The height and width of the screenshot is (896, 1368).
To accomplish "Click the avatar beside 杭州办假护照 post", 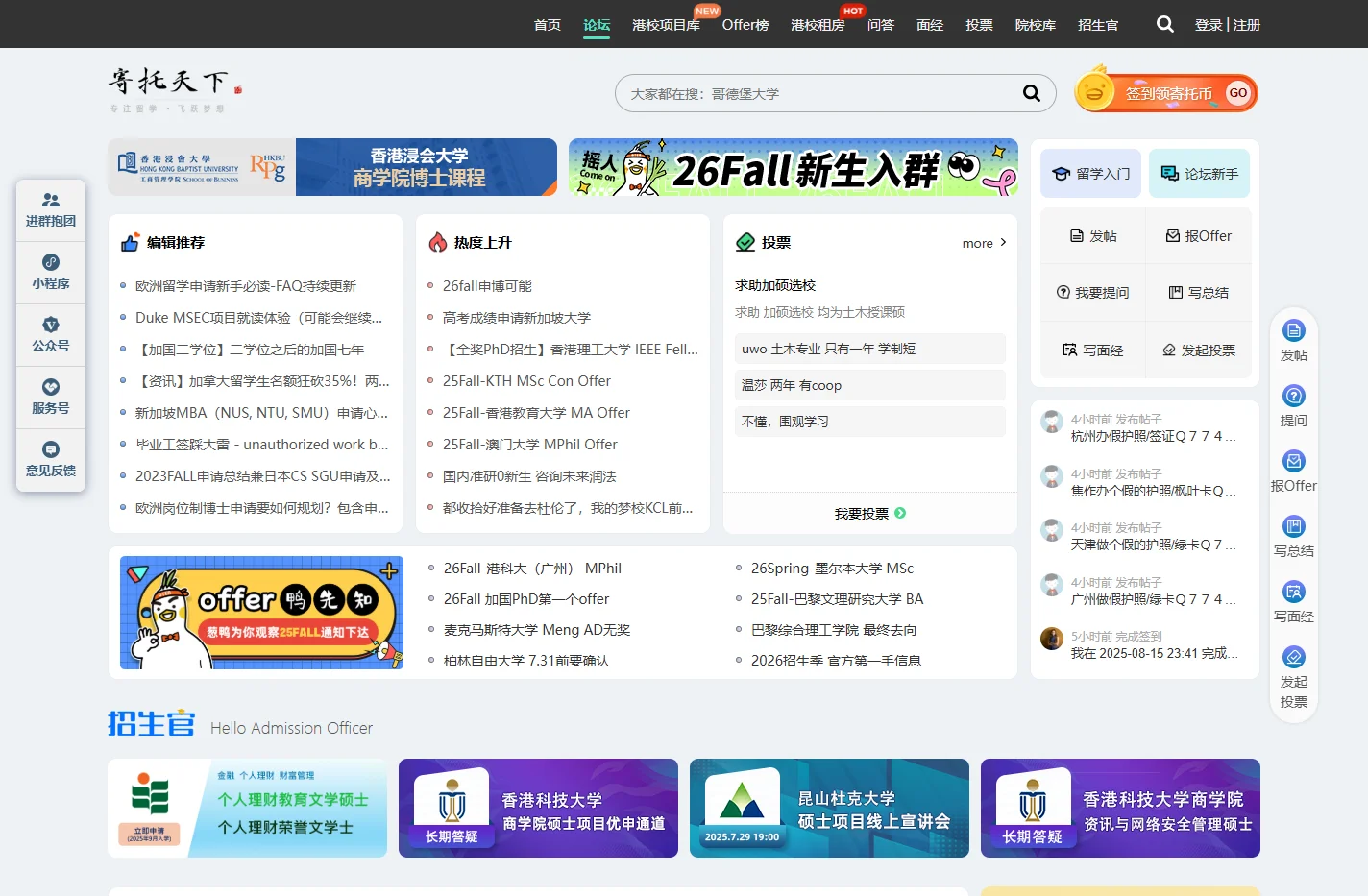I will (1052, 422).
